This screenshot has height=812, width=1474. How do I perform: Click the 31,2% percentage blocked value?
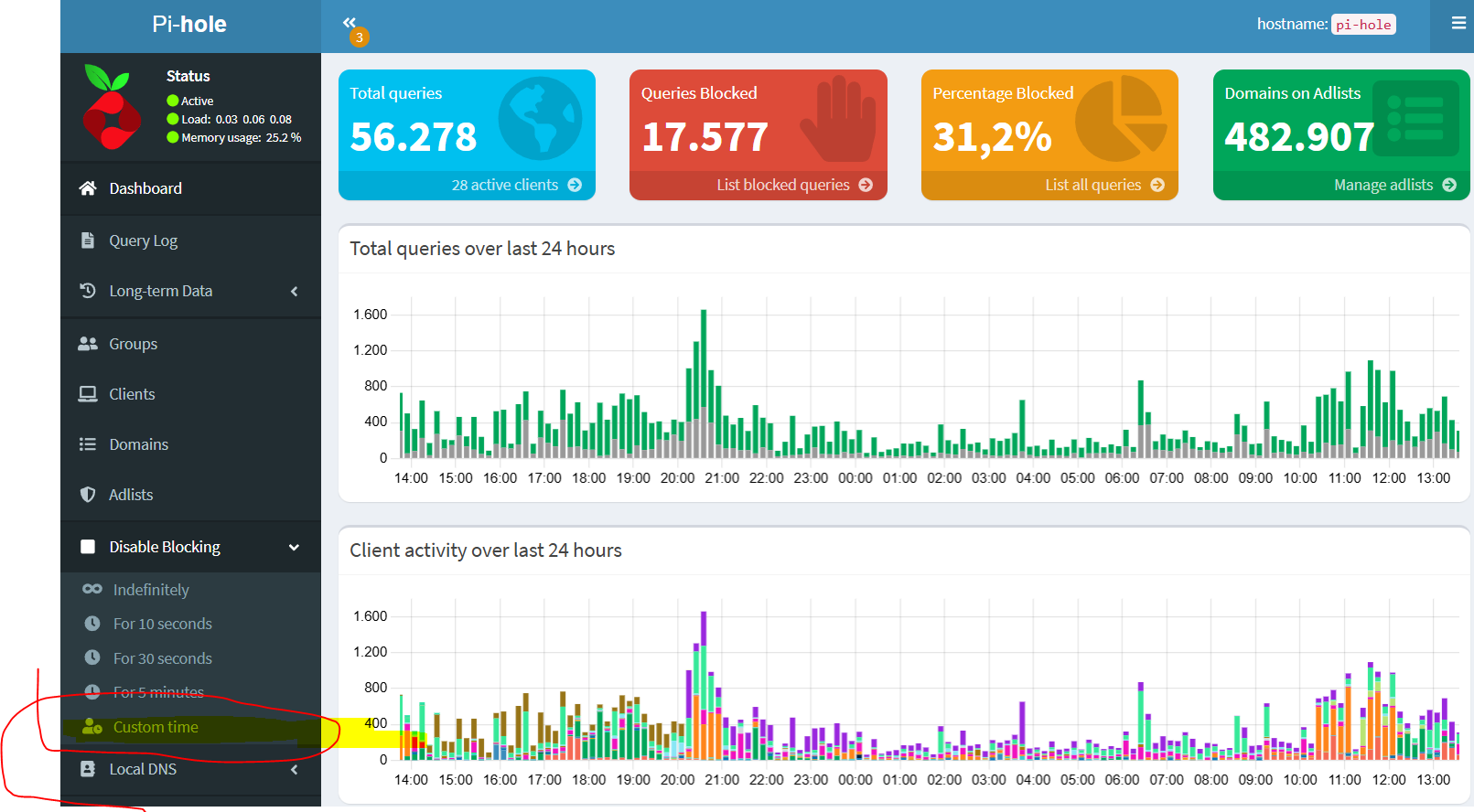992,137
